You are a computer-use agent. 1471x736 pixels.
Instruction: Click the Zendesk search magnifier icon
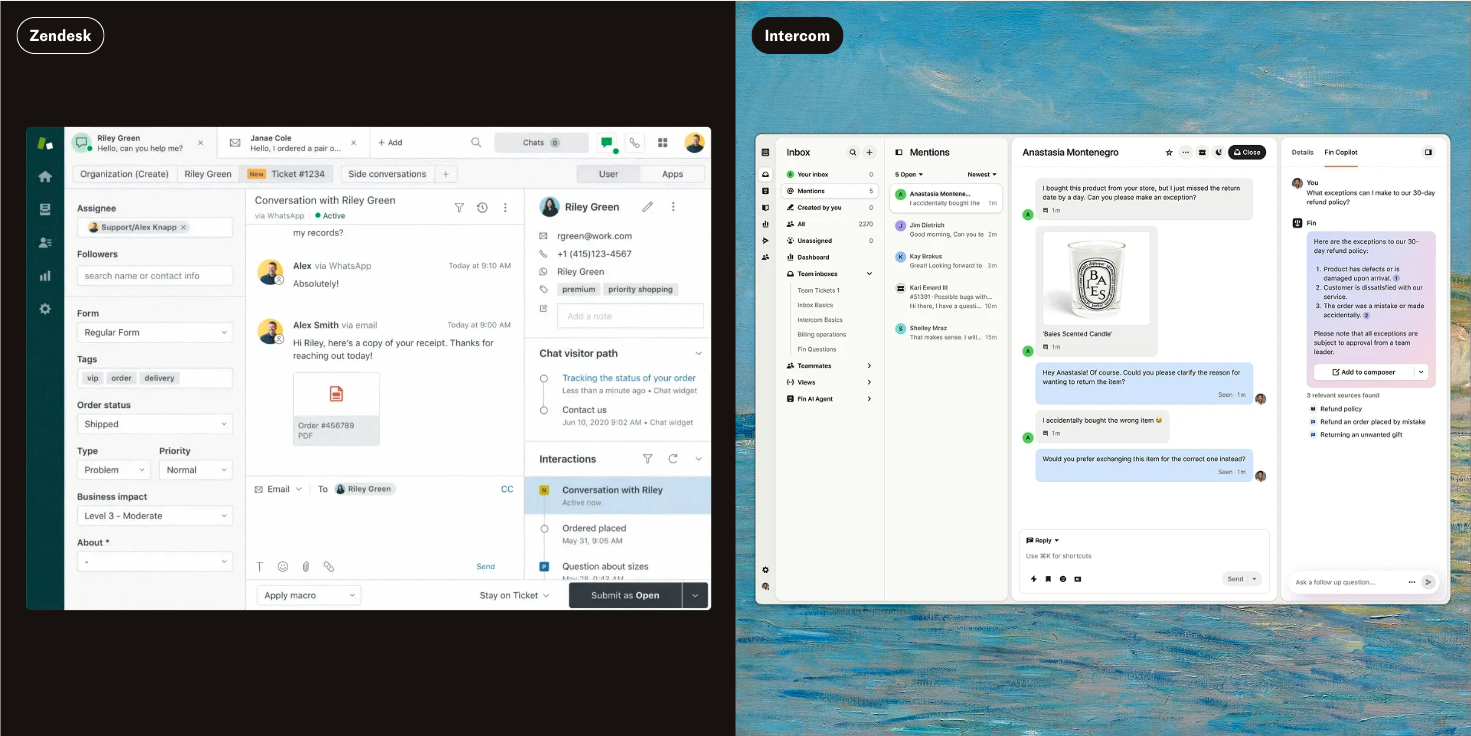(x=476, y=143)
